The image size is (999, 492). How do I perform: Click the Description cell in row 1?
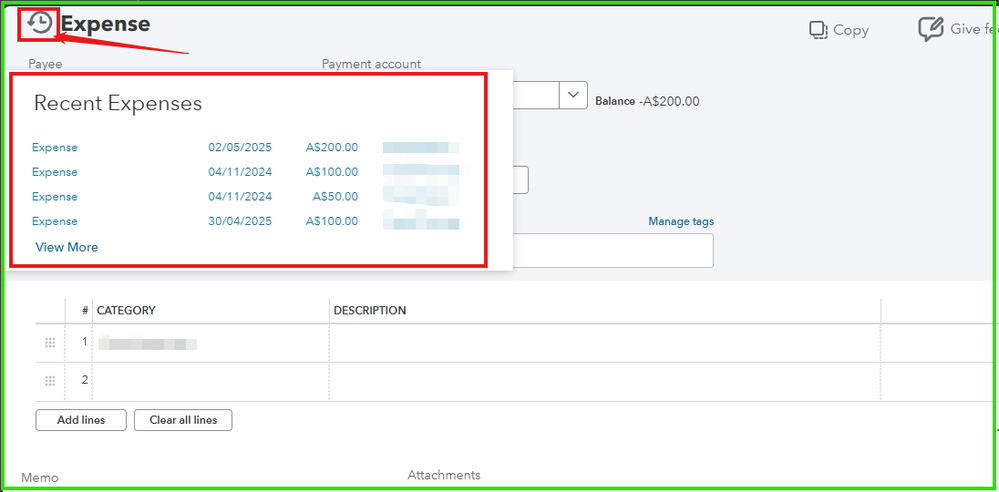pyautogui.click(x=605, y=343)
